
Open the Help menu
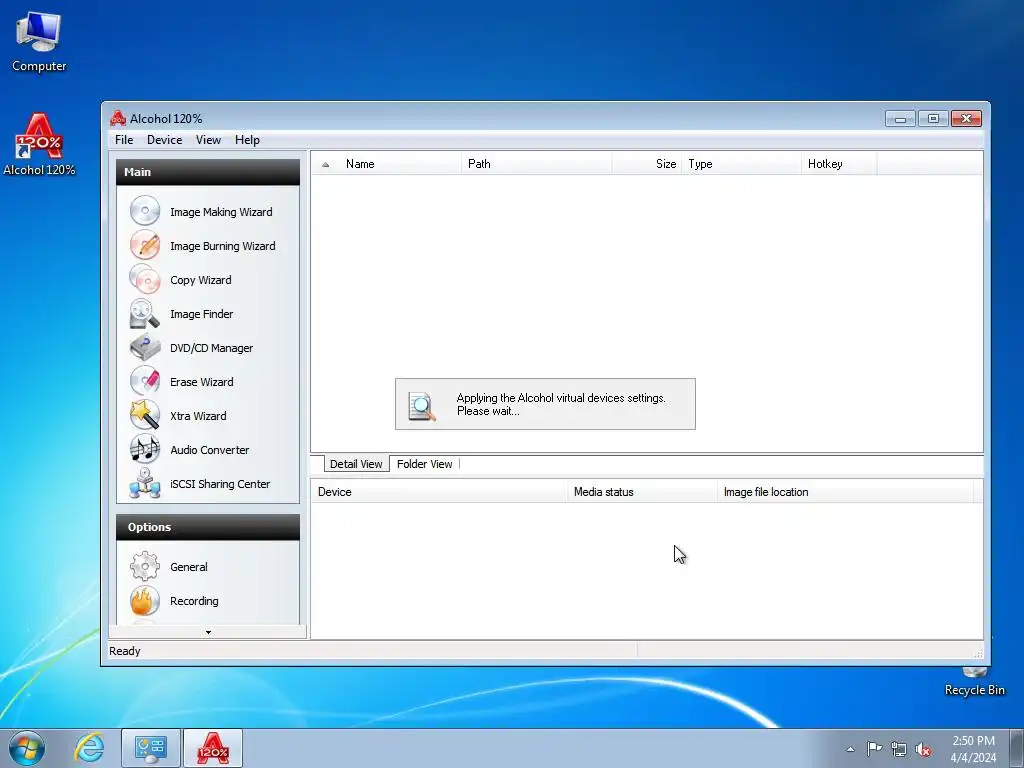248,140
